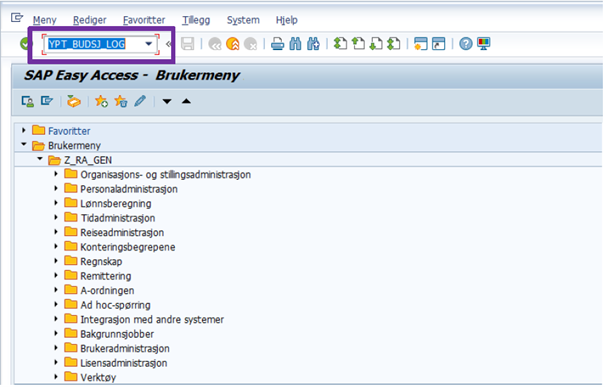Collapse the command field arrow
This screenshot has height=387, width=605.
[169, 44]
